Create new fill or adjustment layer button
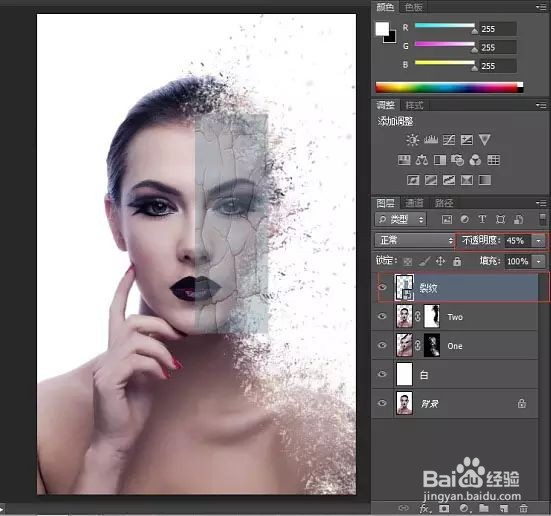 point(464,508)
